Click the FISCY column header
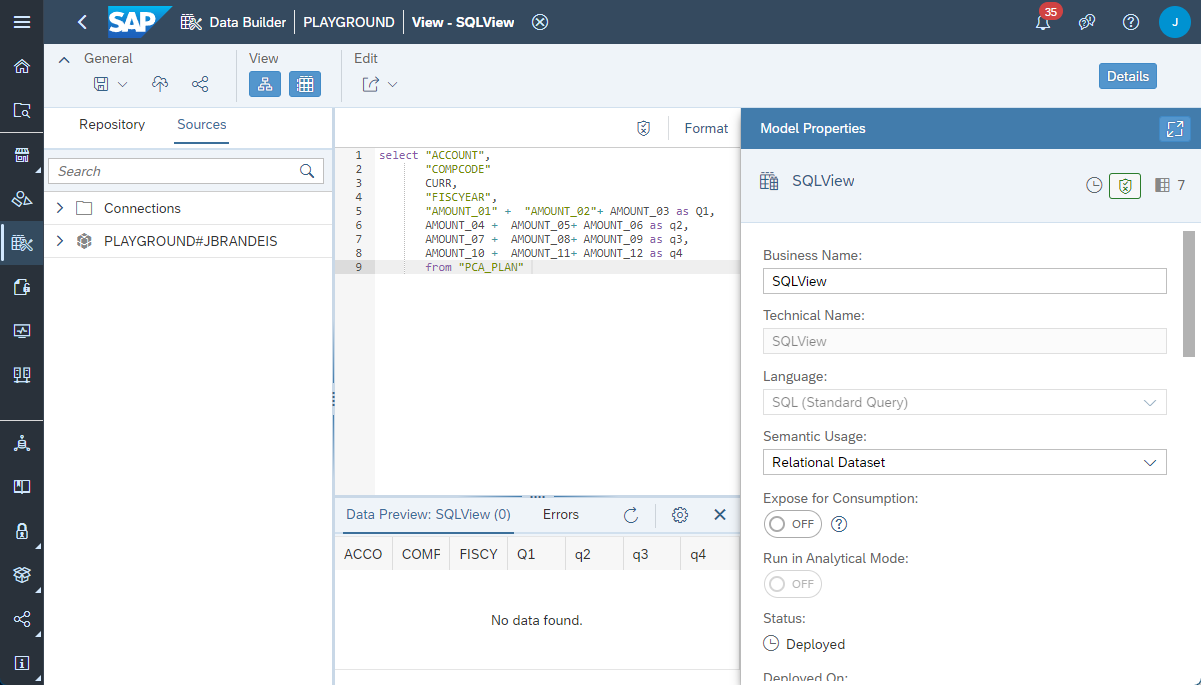Screen dimensions: 1201x685 (479, 554)
